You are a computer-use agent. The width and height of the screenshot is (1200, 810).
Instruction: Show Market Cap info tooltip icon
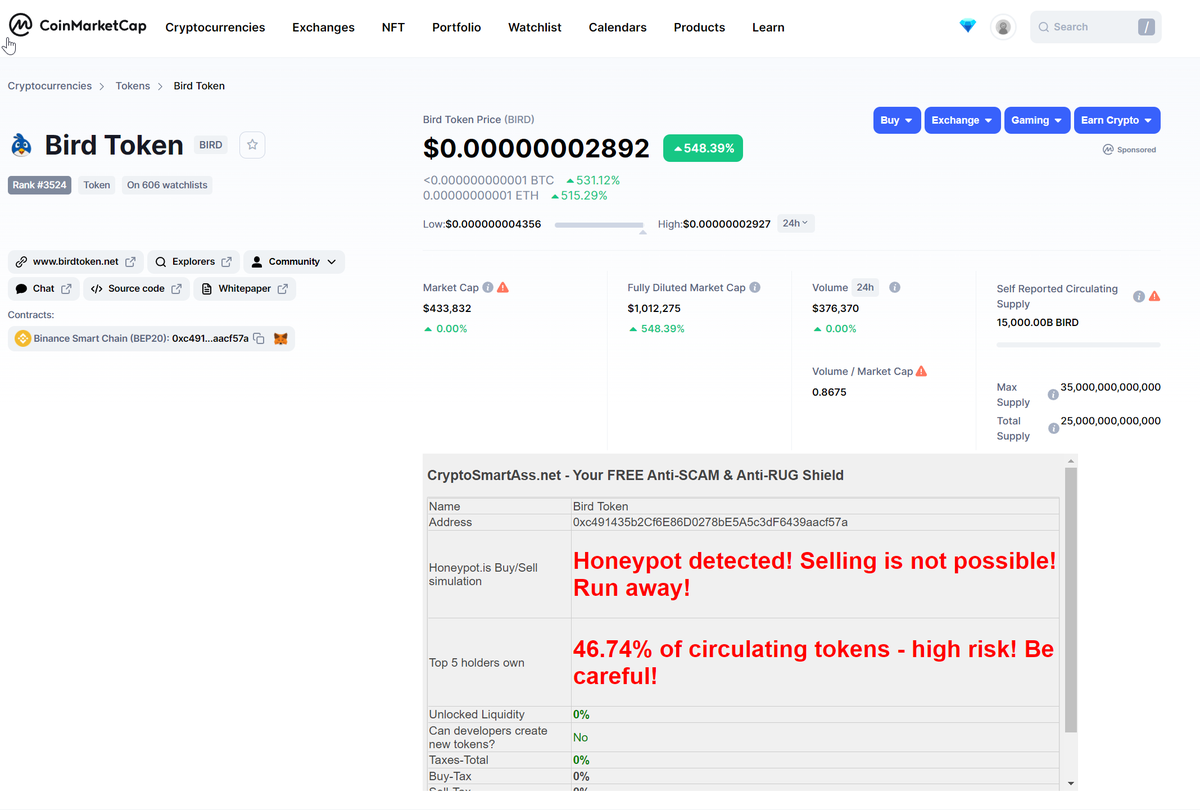coord(488,287)
